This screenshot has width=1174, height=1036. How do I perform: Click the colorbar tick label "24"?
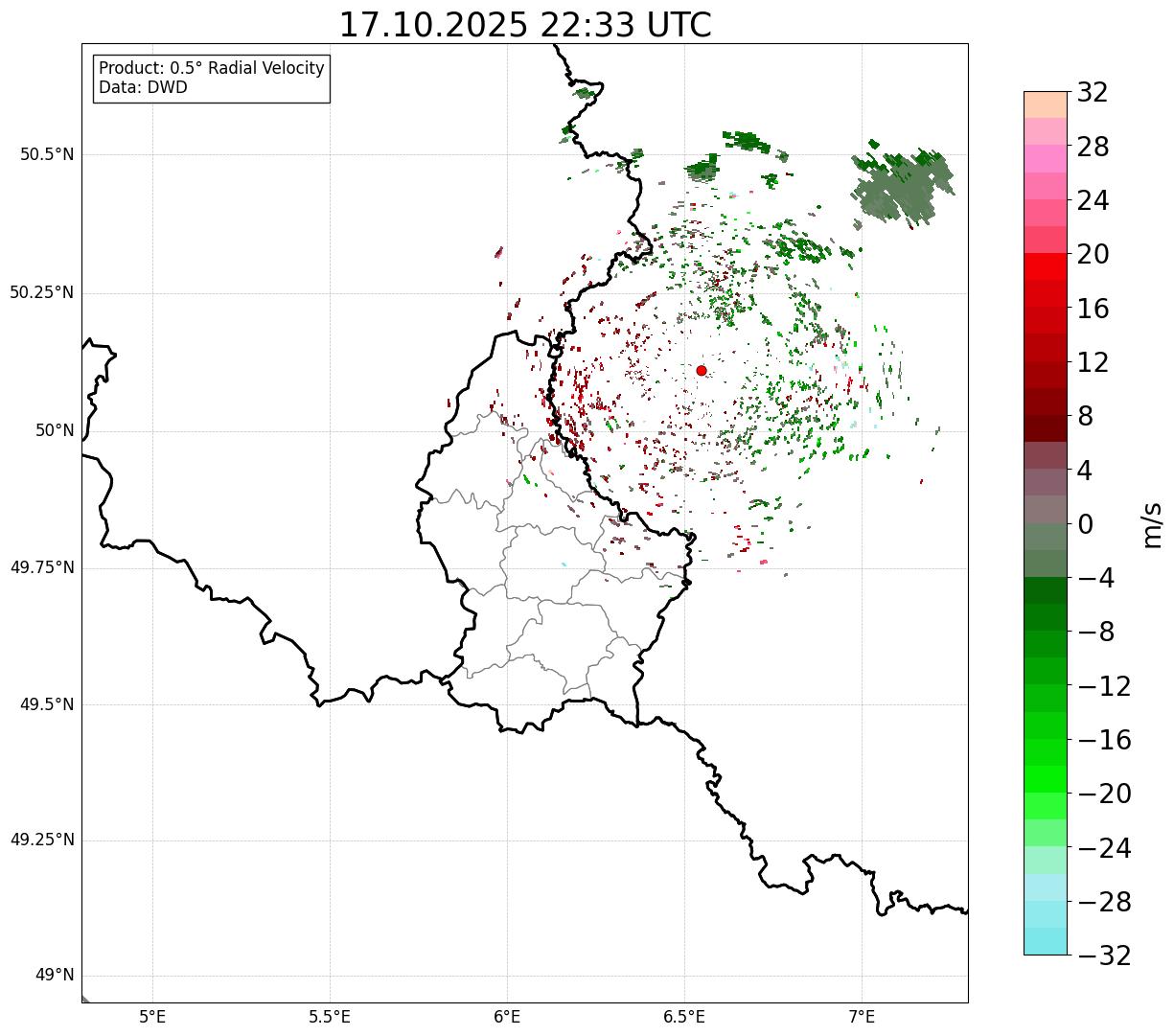tap(1093, 200)
